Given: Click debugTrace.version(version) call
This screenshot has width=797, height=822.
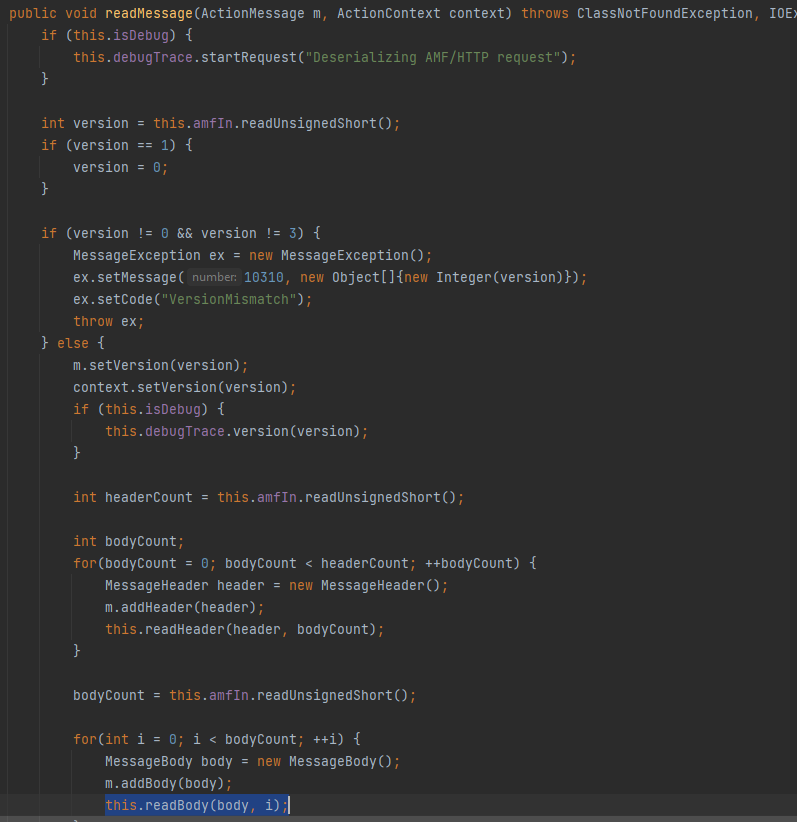Looking at the screenshot, I should [237, 431].
